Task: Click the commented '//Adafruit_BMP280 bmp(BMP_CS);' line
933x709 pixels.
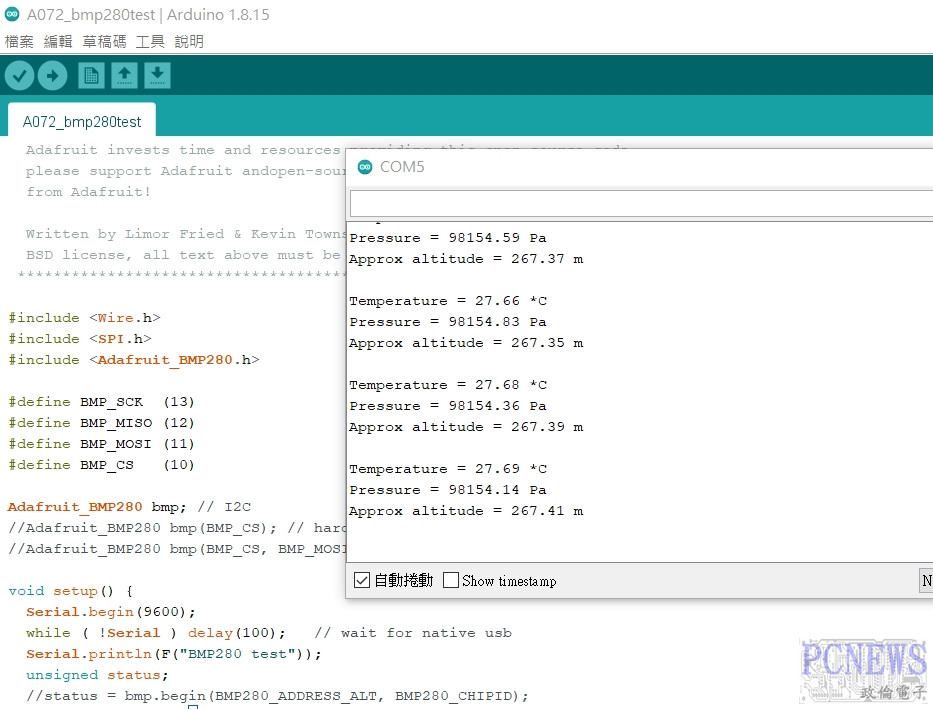Action: pos(177,528)
